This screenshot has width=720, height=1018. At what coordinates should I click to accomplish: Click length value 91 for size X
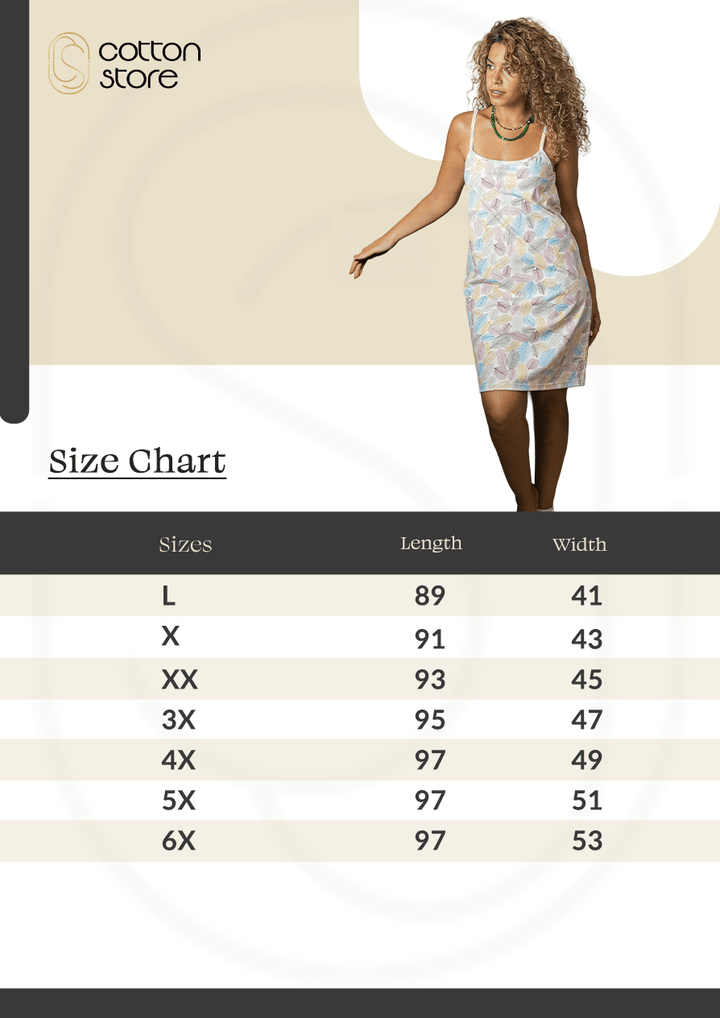pyautogui.click(x=430, y=639)
